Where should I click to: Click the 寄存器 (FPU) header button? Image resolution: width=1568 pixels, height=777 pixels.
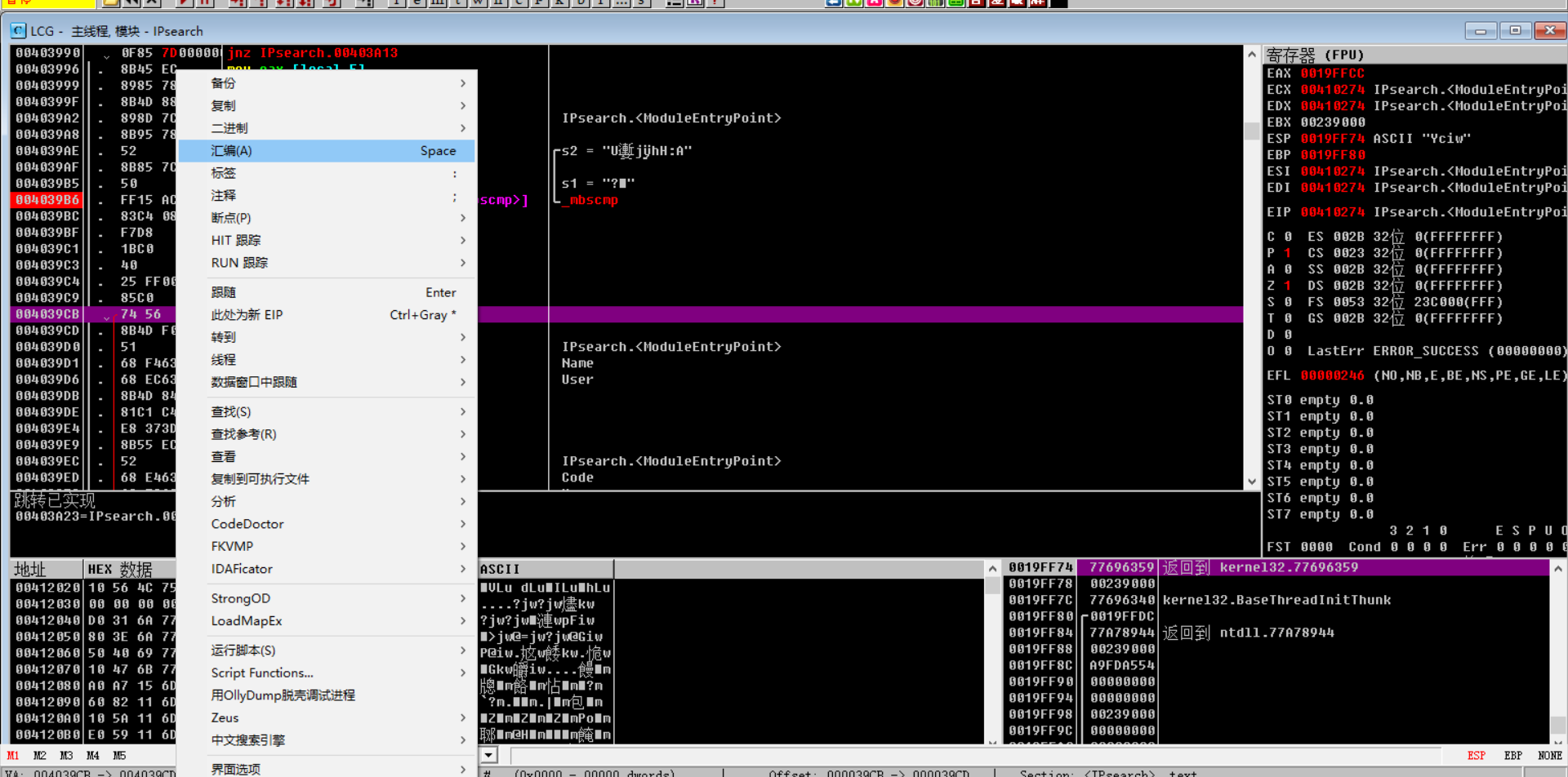(x=1415, y=55)
